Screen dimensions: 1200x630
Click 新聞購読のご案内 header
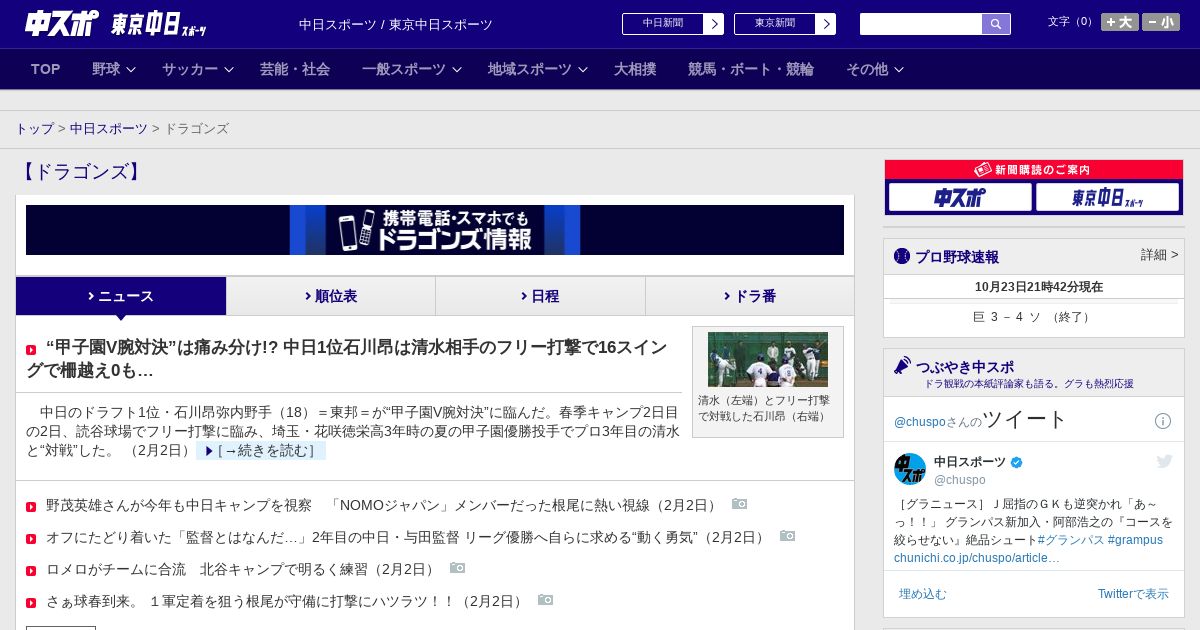[x=1033, y=170]
